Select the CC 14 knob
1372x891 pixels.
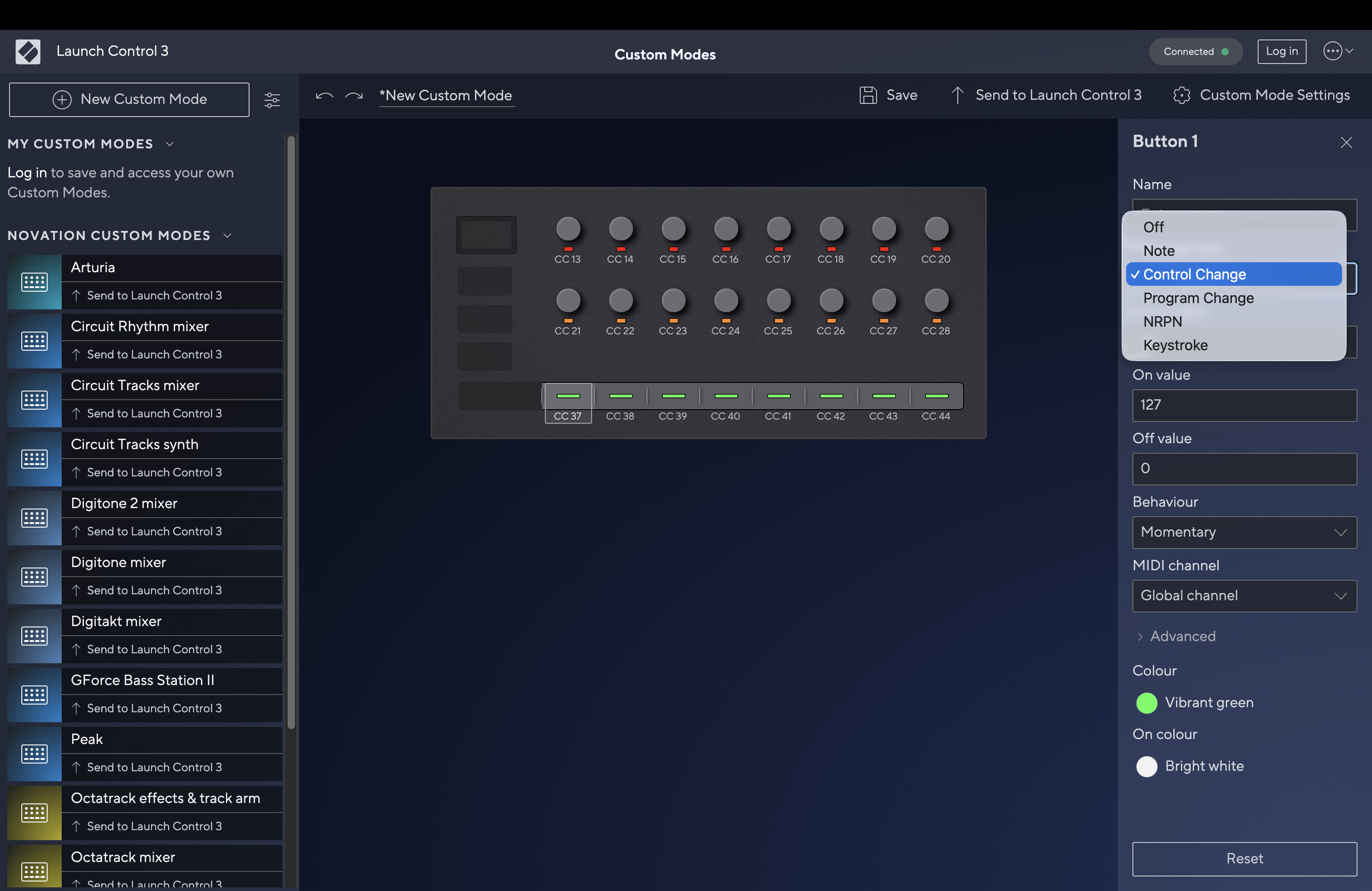click(x=620, y=229)
